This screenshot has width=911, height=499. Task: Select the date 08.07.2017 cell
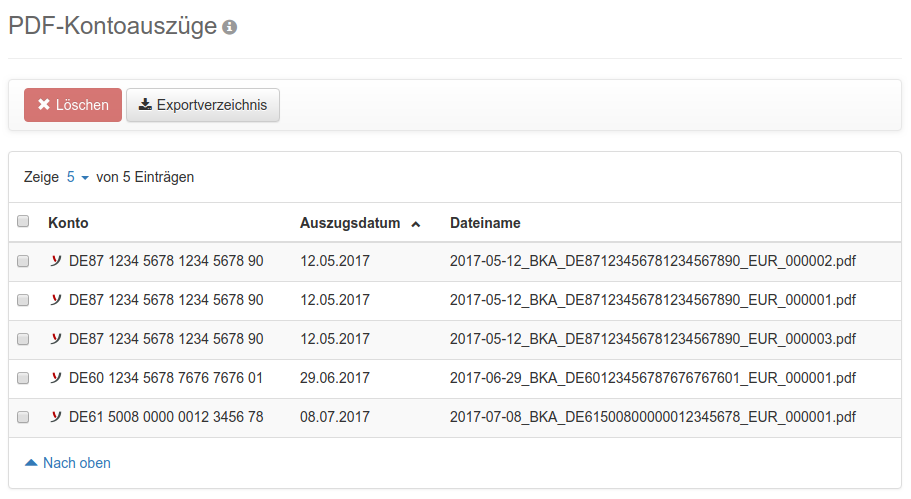[335, 417]
